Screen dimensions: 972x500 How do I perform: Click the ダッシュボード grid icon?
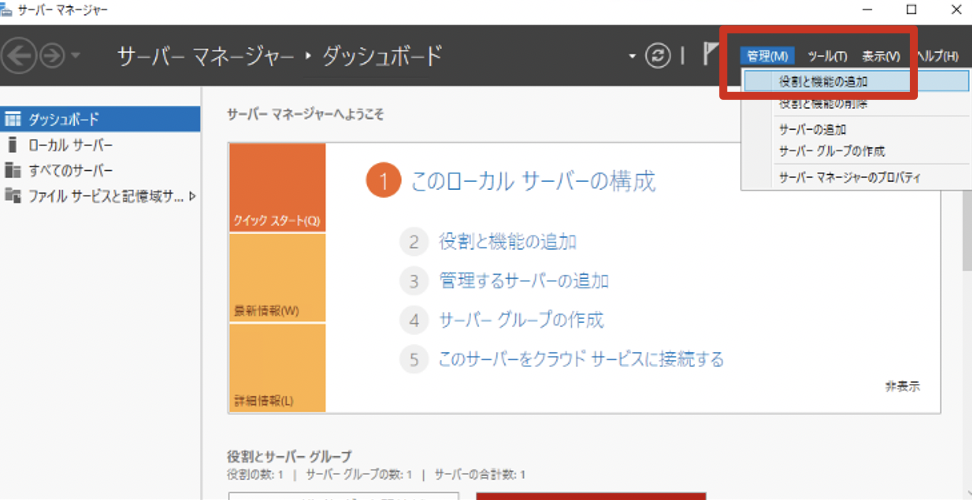(13, 119)
